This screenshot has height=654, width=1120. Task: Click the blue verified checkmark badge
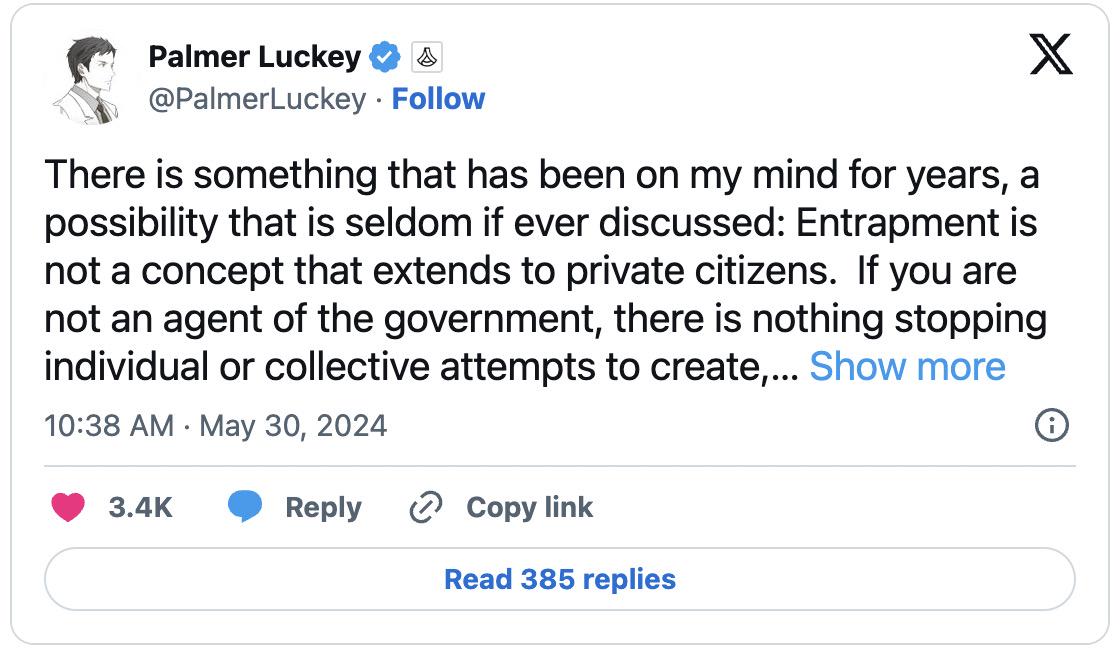coord(384,58)
